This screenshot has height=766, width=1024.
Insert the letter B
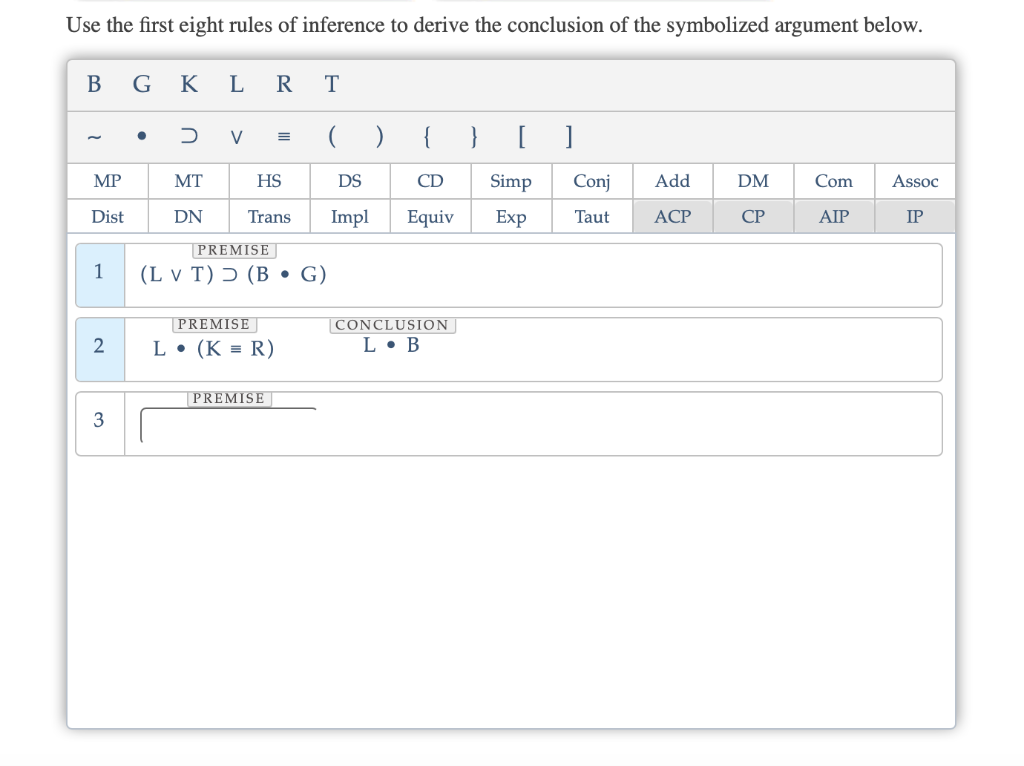click(93, 85)
